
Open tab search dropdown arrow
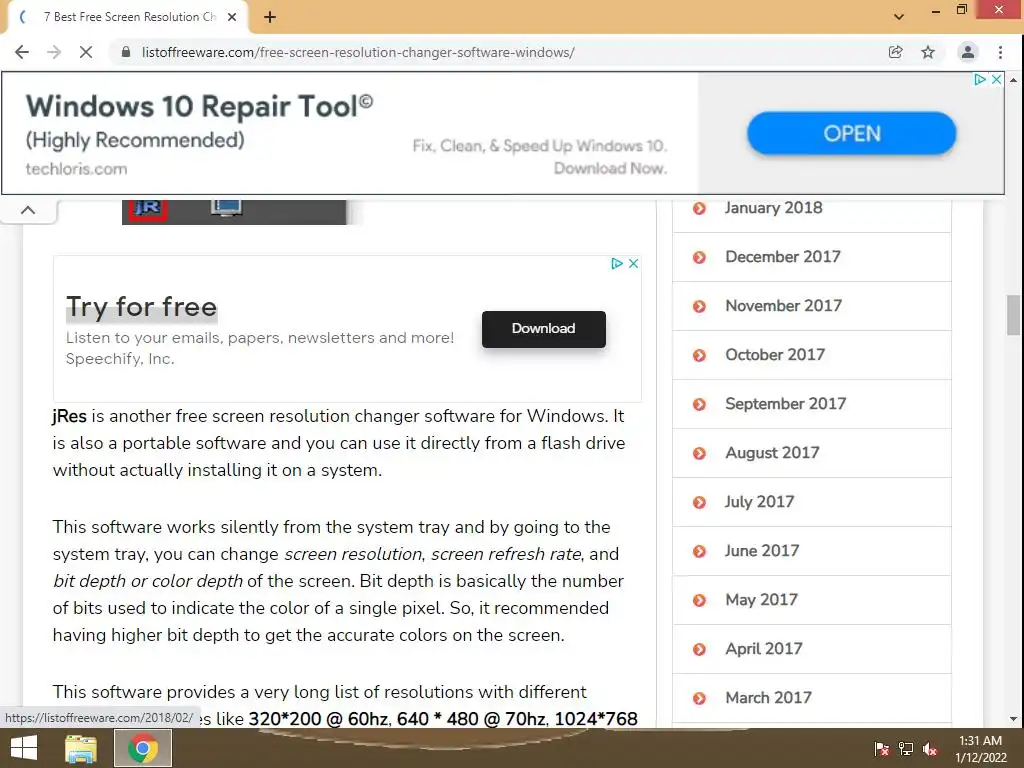(899, 17)
